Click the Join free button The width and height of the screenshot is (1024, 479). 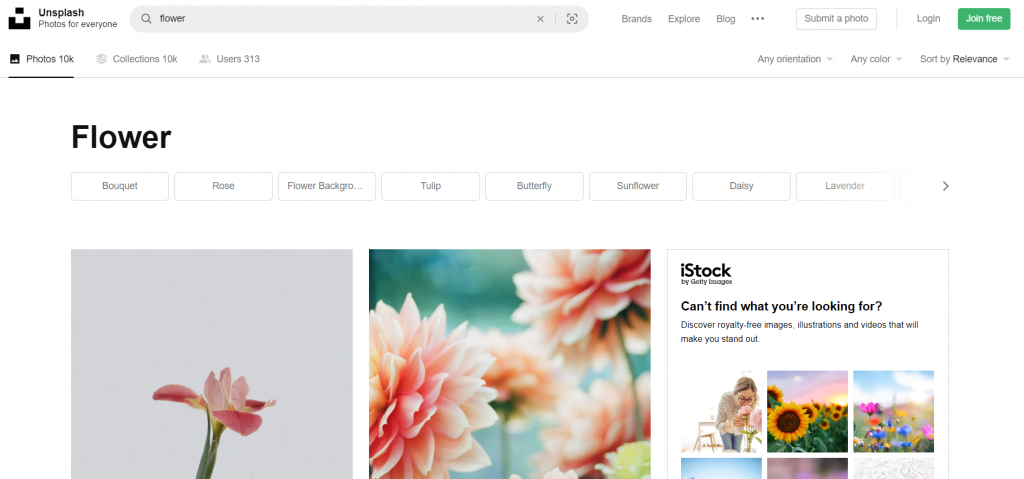point(984,19)
